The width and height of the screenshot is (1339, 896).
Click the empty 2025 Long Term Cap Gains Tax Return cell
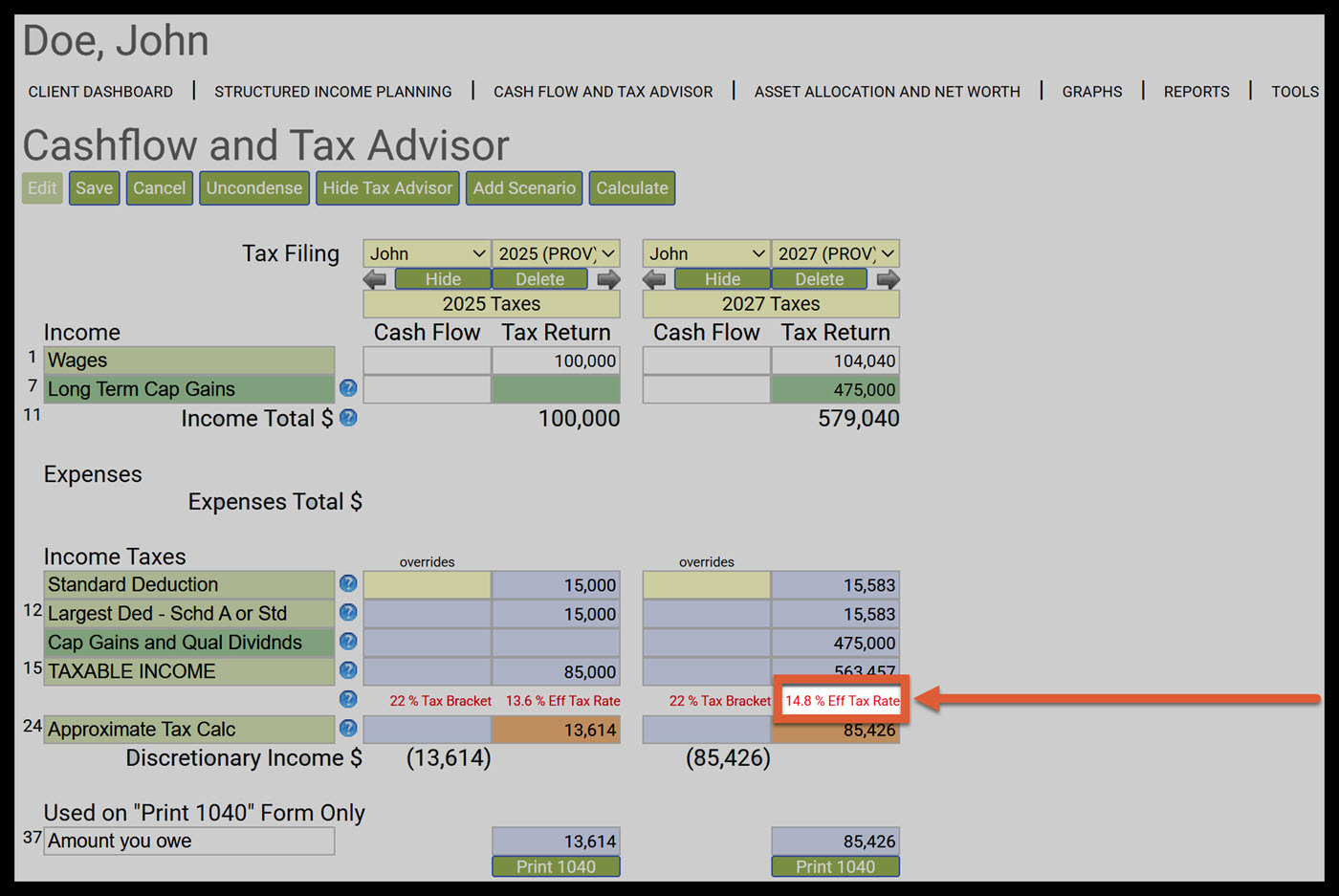click(557, 389)
